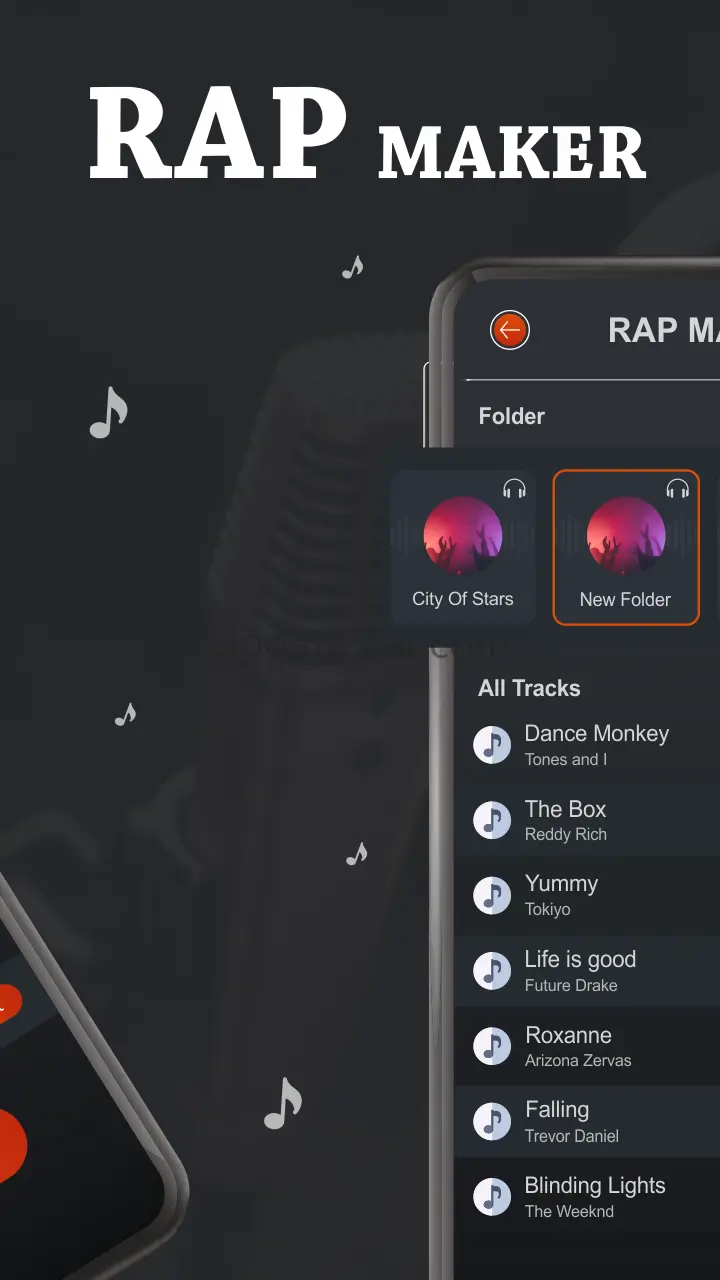
Task: Select the Roxanne track title
Action: coord(568,1035)
